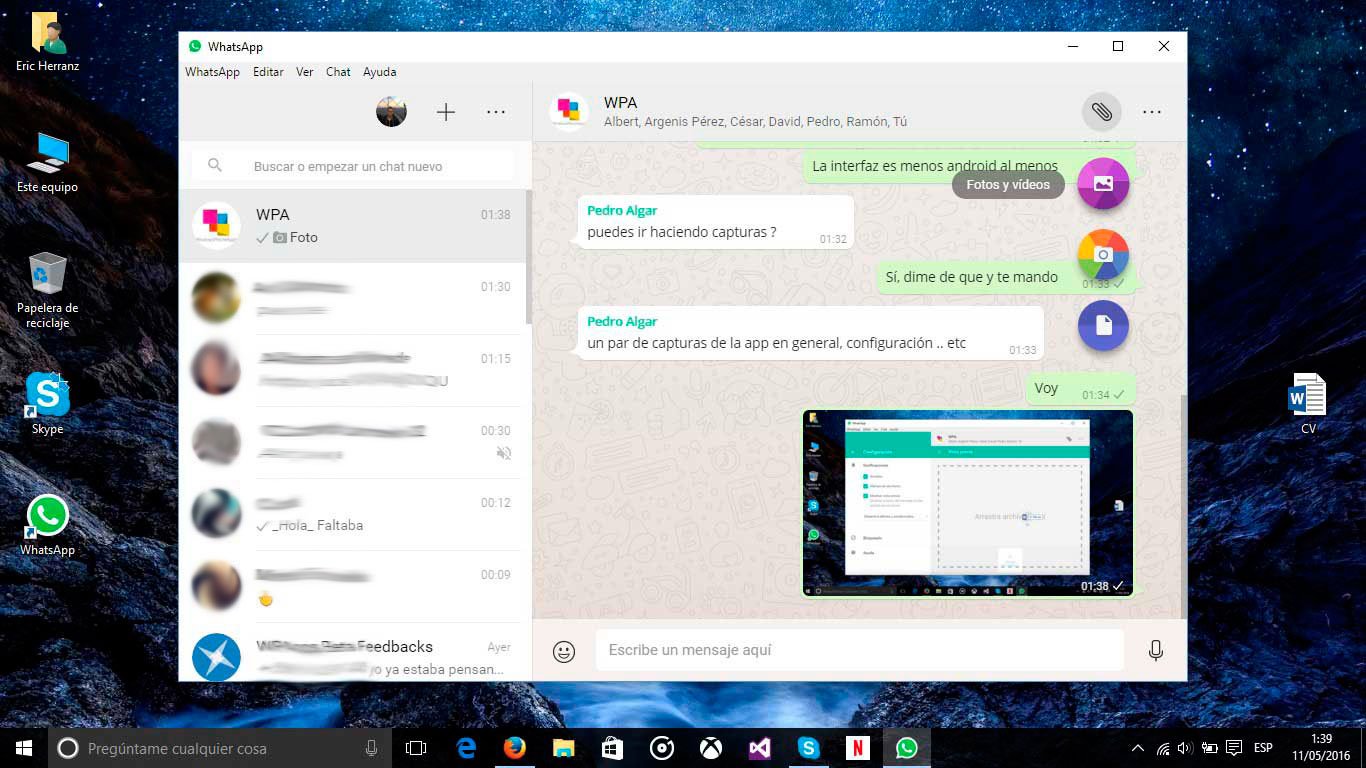Viewport: 1366px width, 768px height.
Task: Open conversation options three-dots menu
Action: pyautogui.click(x=1152, y=112)
